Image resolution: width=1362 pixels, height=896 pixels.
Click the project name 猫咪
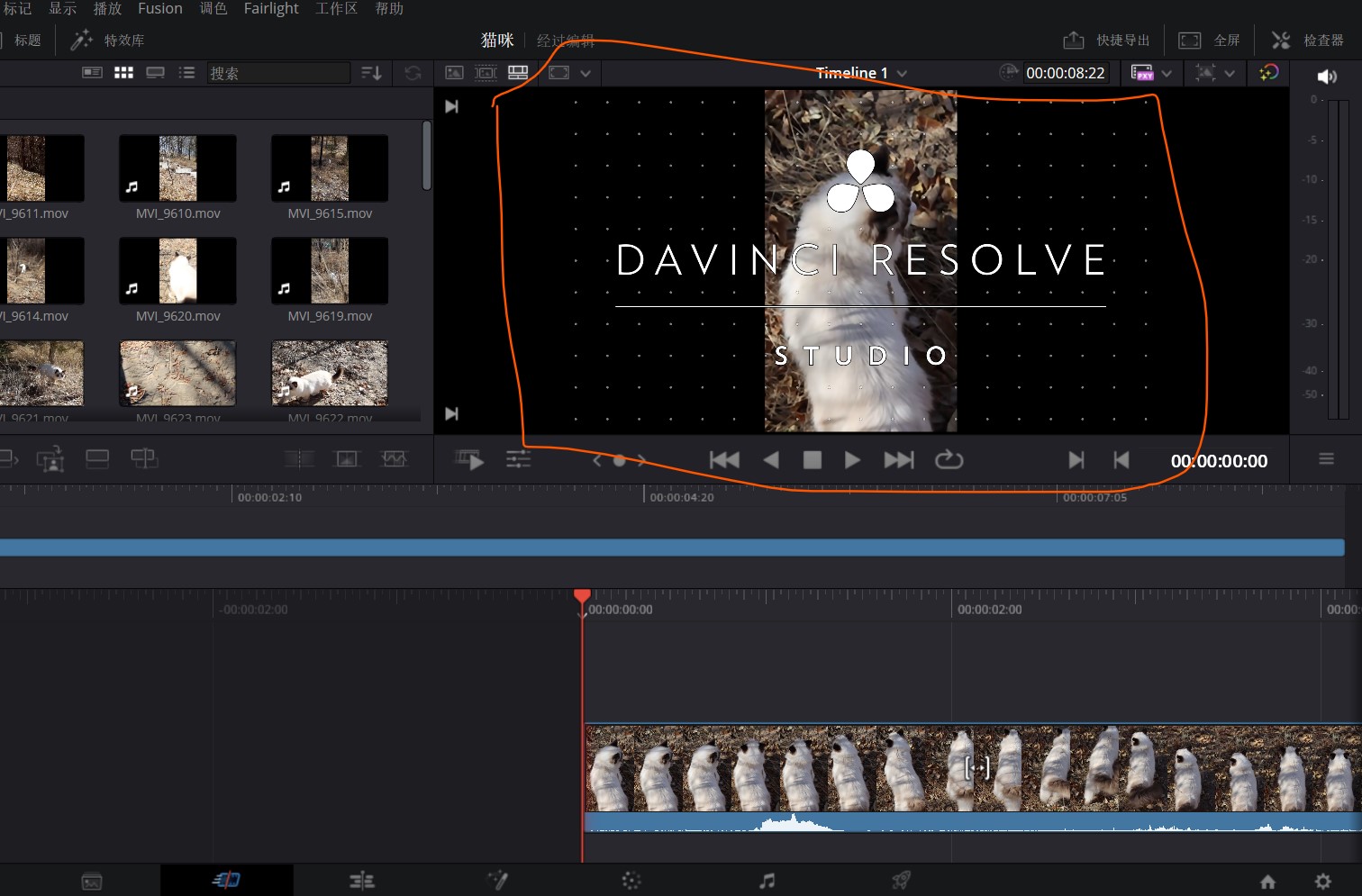(497, 41)
